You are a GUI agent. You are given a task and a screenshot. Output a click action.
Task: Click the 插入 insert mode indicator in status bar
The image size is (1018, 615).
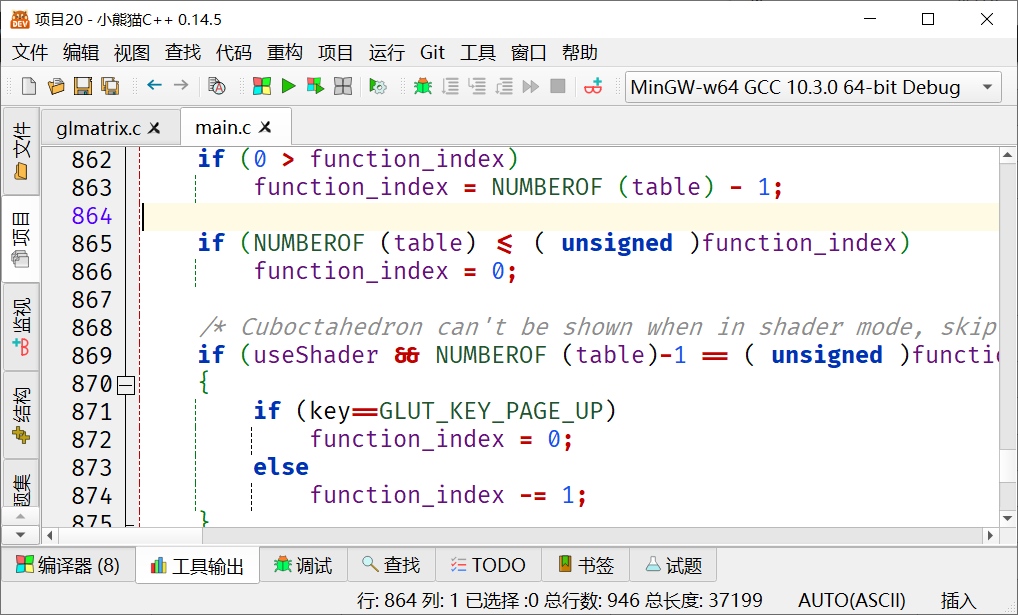pos(958,600)
